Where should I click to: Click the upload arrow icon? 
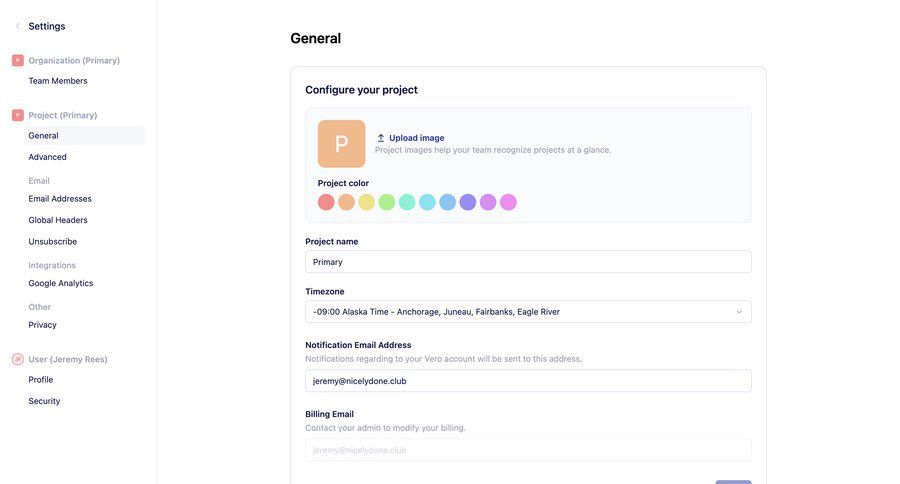point(381,138)
